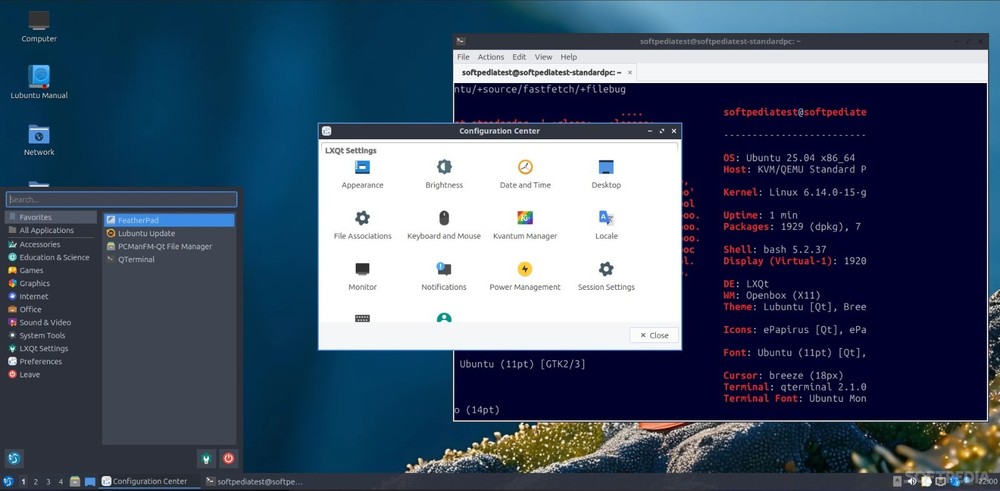Expand the Office menu category
This screenshot has height=491, width=1000.
(x=51, y=309)
